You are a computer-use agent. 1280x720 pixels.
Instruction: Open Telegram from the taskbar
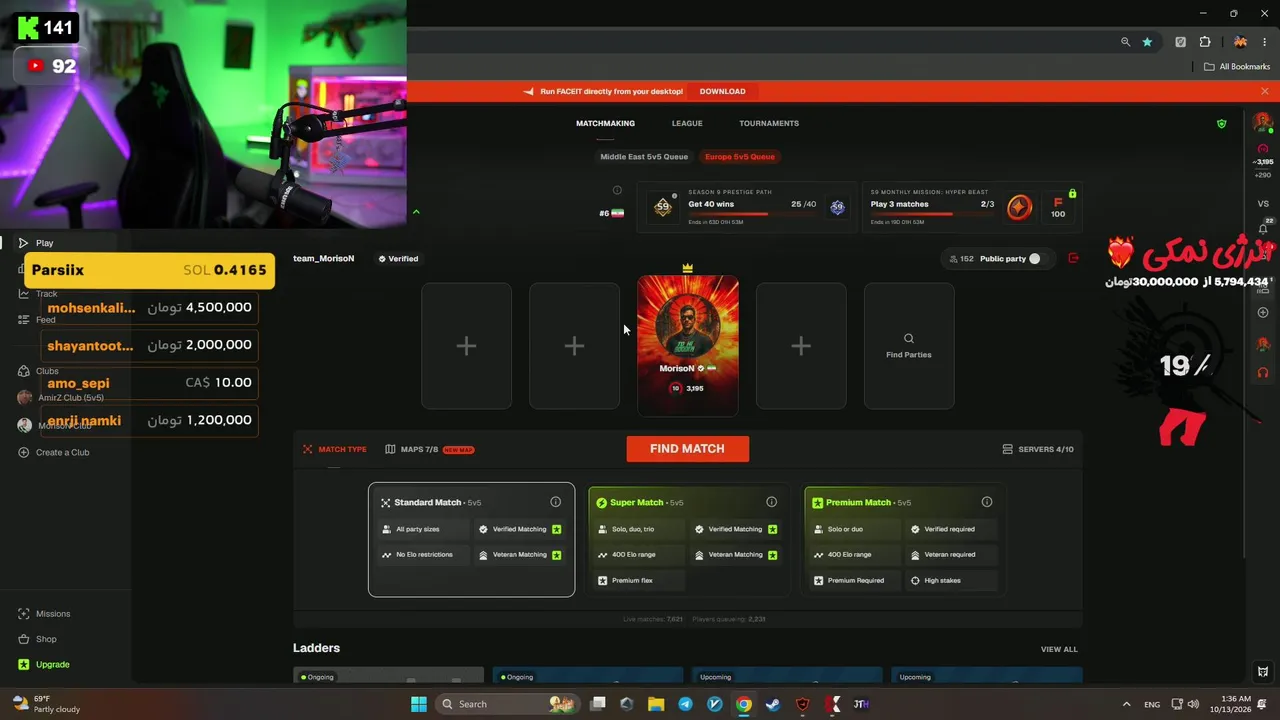point(685,704)
